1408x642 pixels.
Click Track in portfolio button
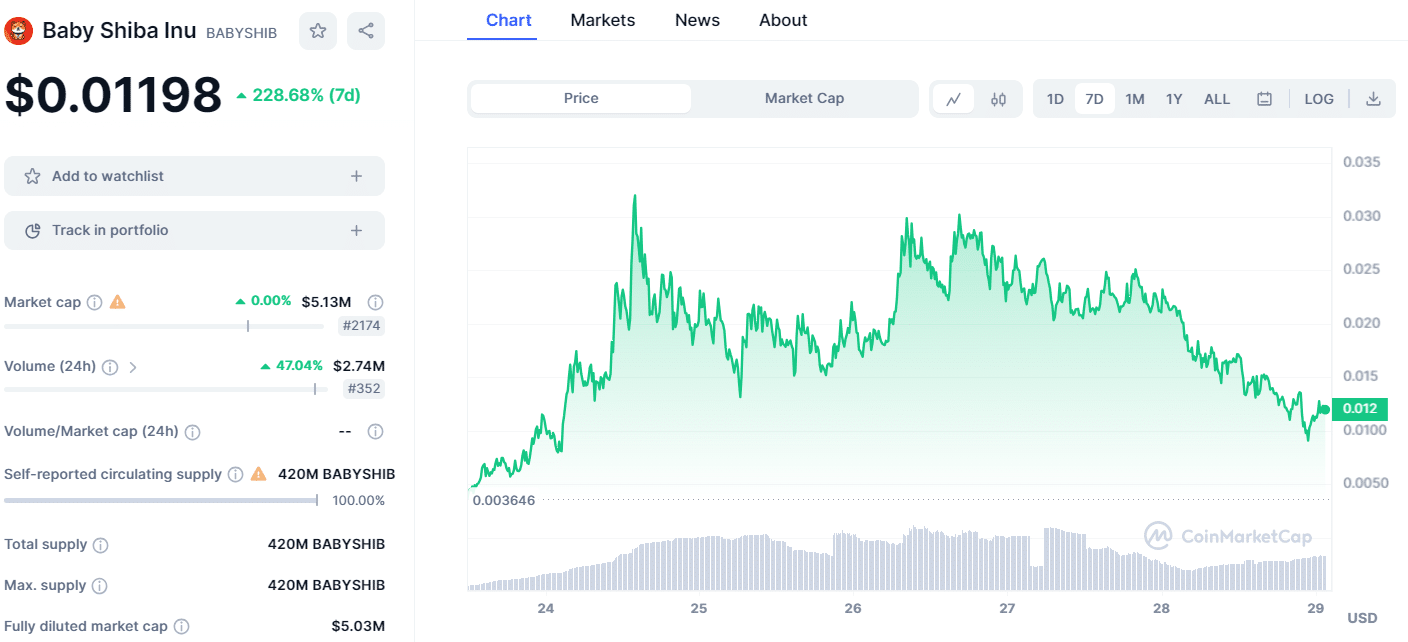(194, 230)
